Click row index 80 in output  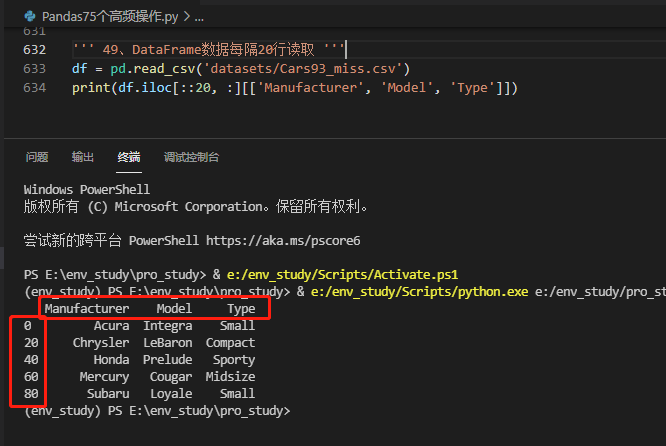click(31, 394)
